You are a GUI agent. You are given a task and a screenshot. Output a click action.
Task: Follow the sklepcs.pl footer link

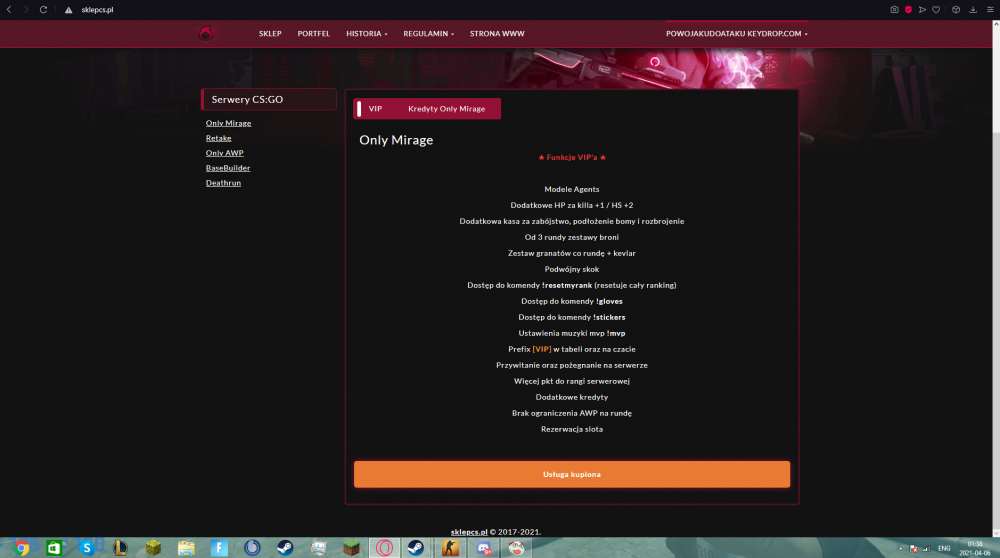tap(469, 532)
